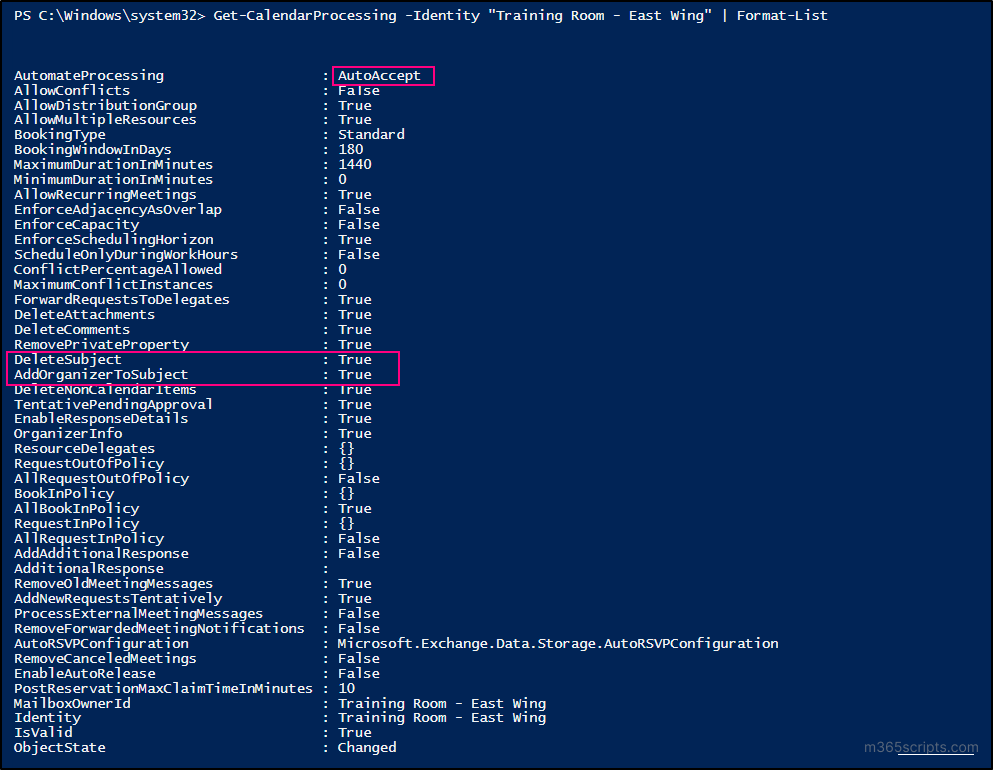Click the empty braces beside ResourceDelegates
The image size is (993, 770).
click(346, 449)
